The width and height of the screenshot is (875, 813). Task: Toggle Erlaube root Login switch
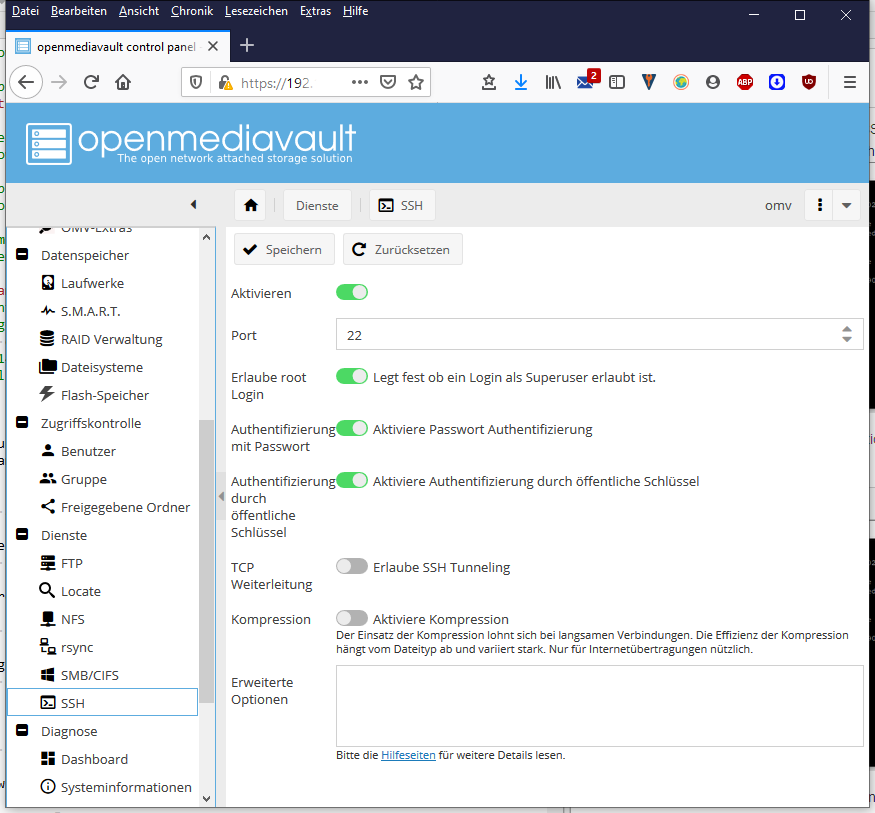(x=352, y=376)
